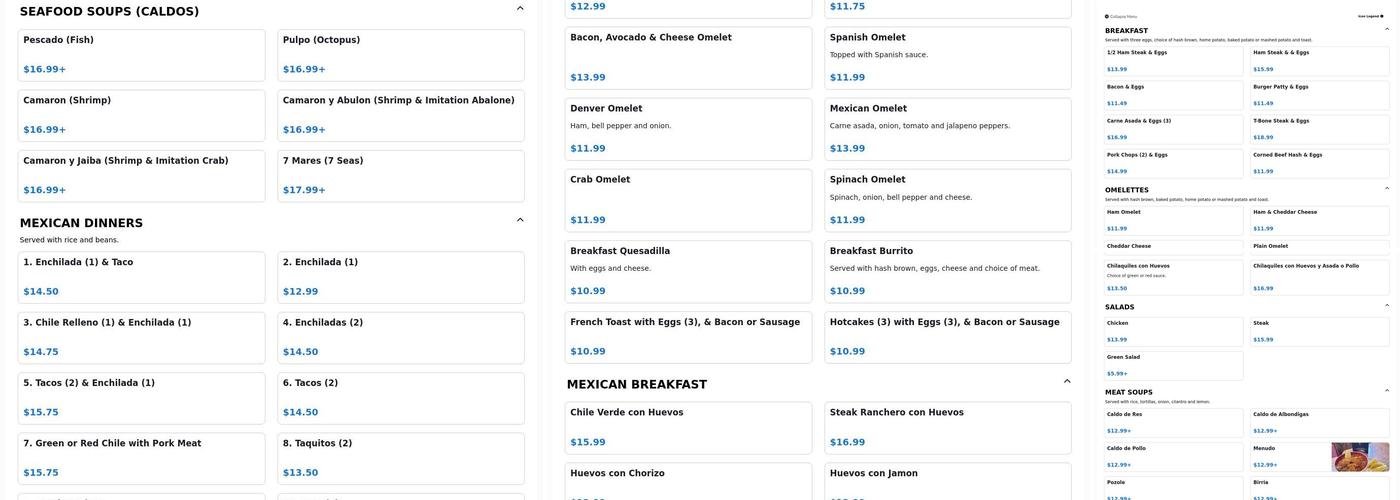Choose 3. Chile Relleno & Enchilada dinner

(141, 337)
